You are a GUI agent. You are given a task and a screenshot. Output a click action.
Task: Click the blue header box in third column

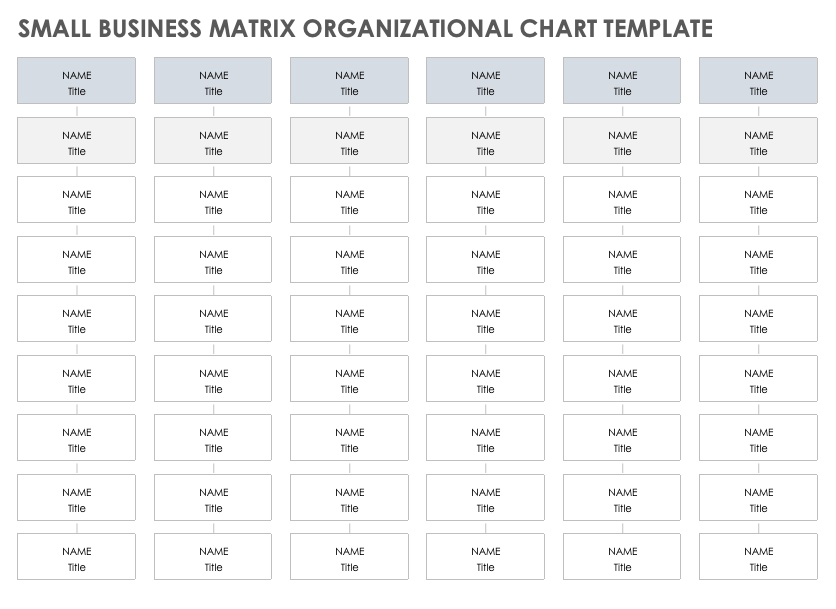(349, 81)
